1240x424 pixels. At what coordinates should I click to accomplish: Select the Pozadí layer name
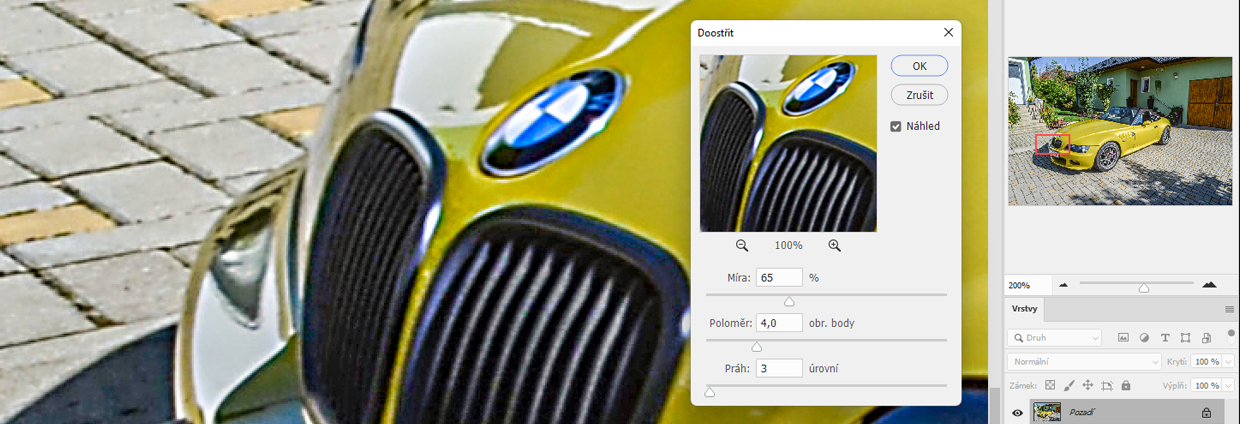click(x=1084, y=412)
